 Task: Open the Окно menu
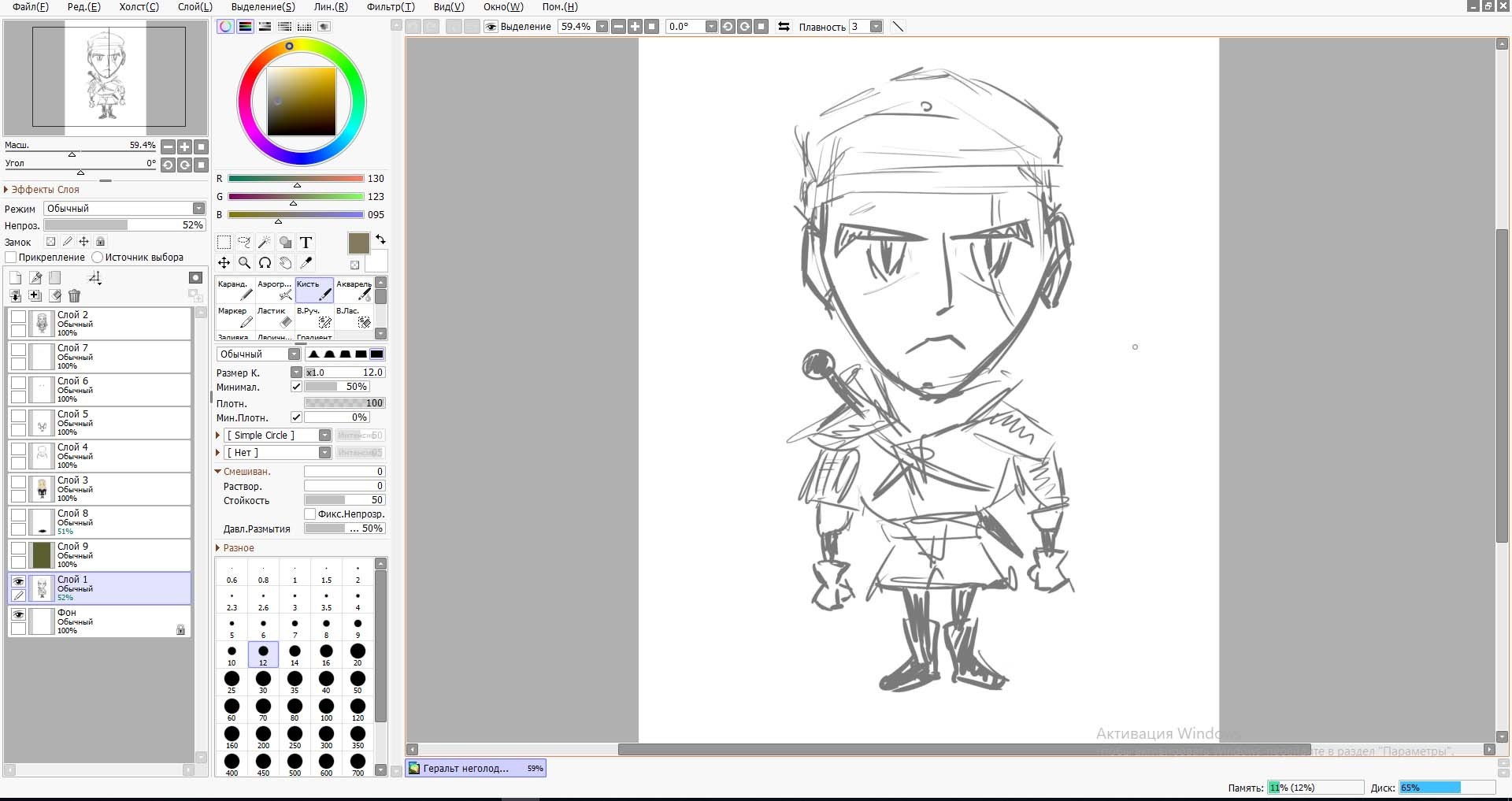click(x=503, y=7)
